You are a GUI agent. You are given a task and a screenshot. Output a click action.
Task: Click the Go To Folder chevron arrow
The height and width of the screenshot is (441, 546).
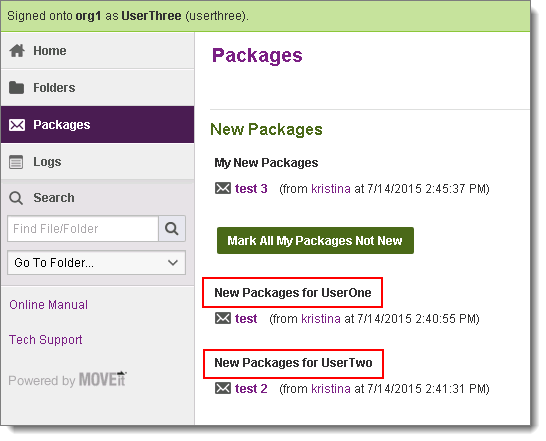tap(173, 263)
